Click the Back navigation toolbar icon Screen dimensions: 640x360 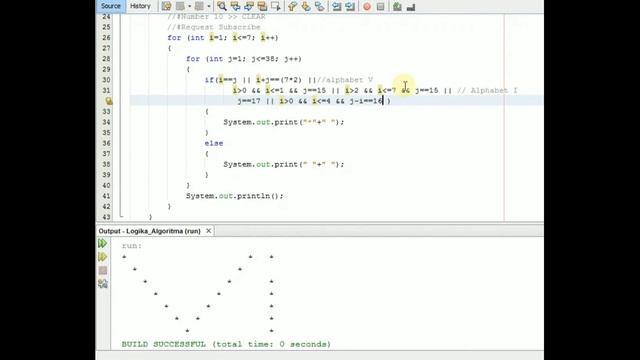point(180,6)
